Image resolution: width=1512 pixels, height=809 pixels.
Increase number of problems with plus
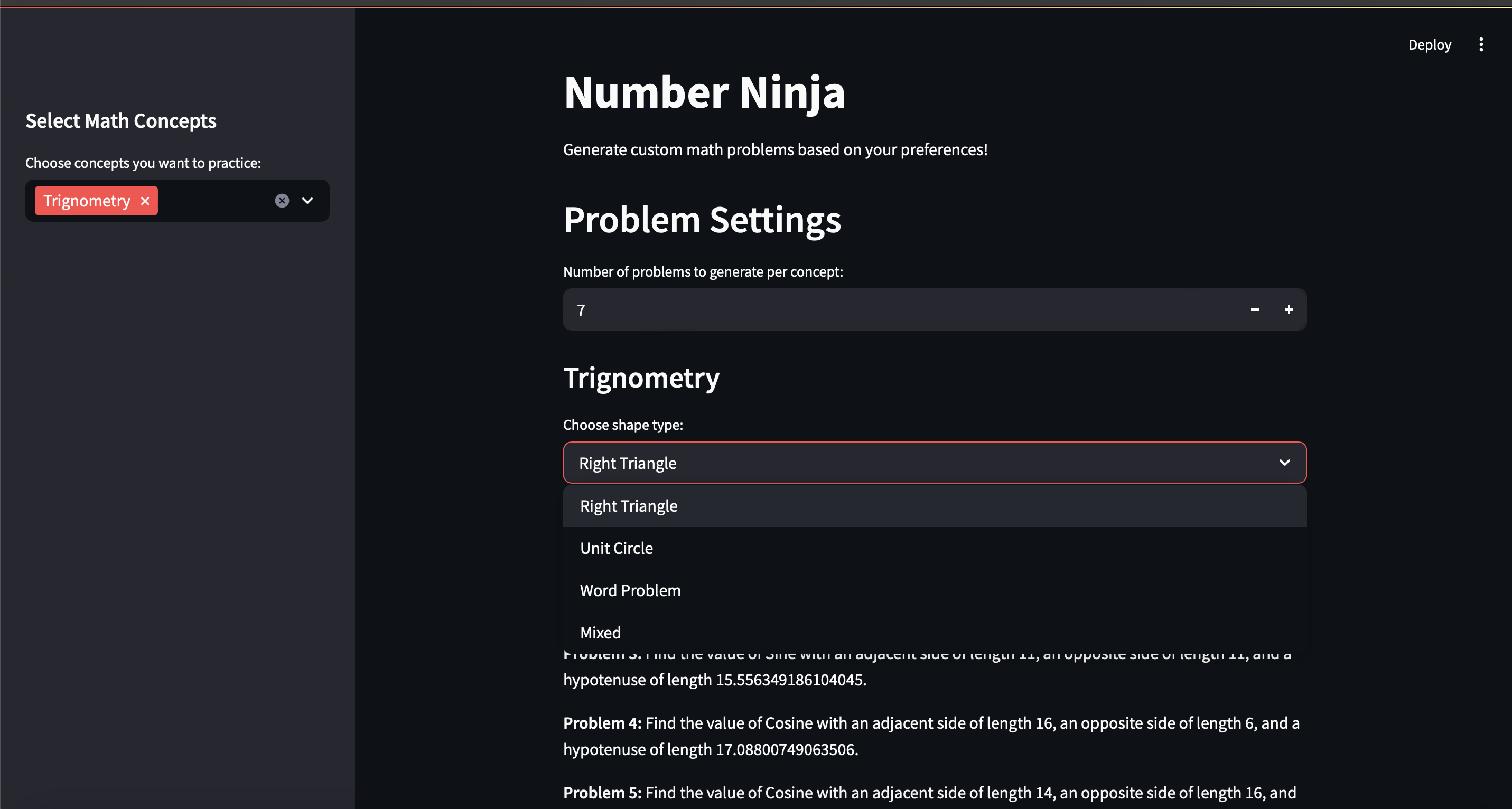pos(1289,309)
